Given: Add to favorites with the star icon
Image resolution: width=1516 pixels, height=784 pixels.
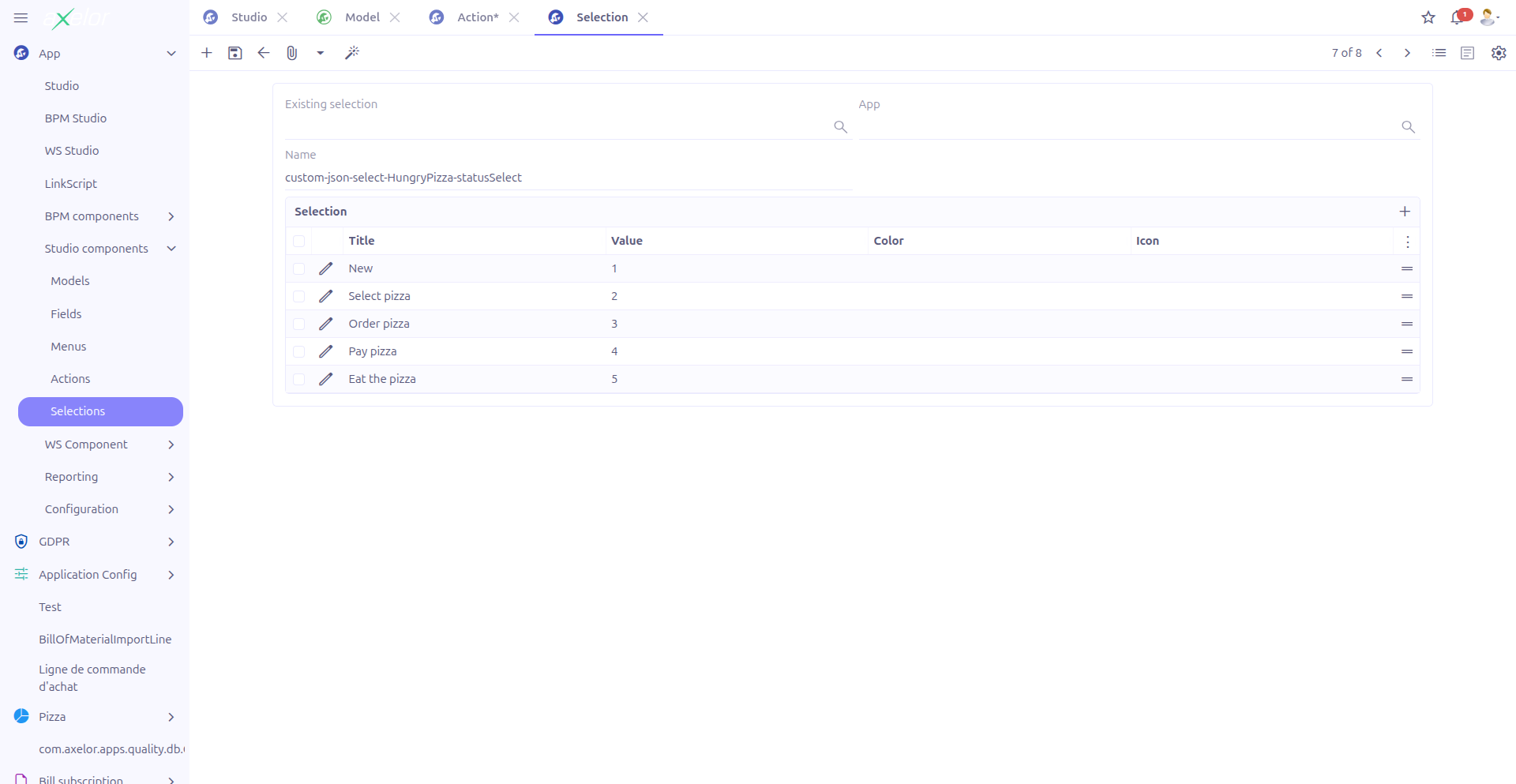Looking at the screenshot, I should 1428,17.
